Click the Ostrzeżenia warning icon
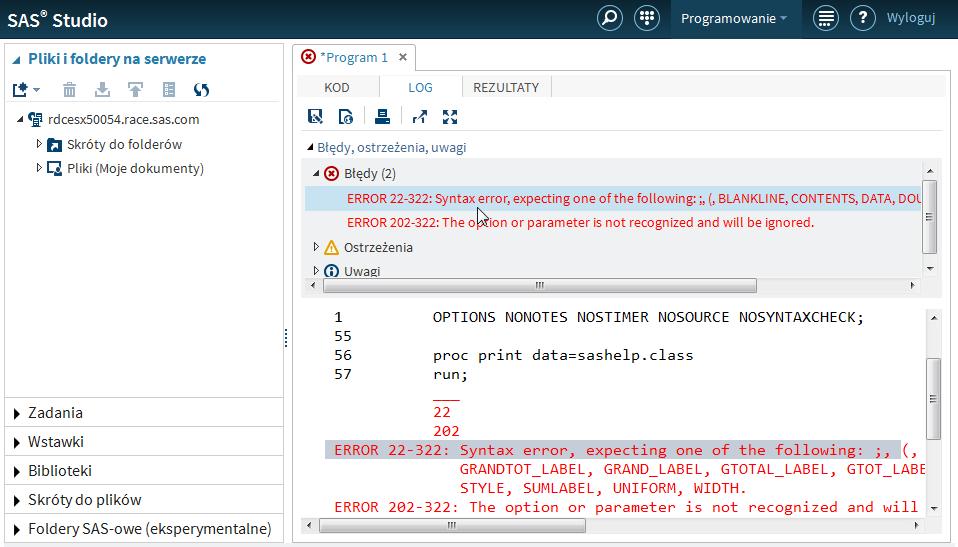958x547 pixels. pyautogui.click(x=331, y=247)
